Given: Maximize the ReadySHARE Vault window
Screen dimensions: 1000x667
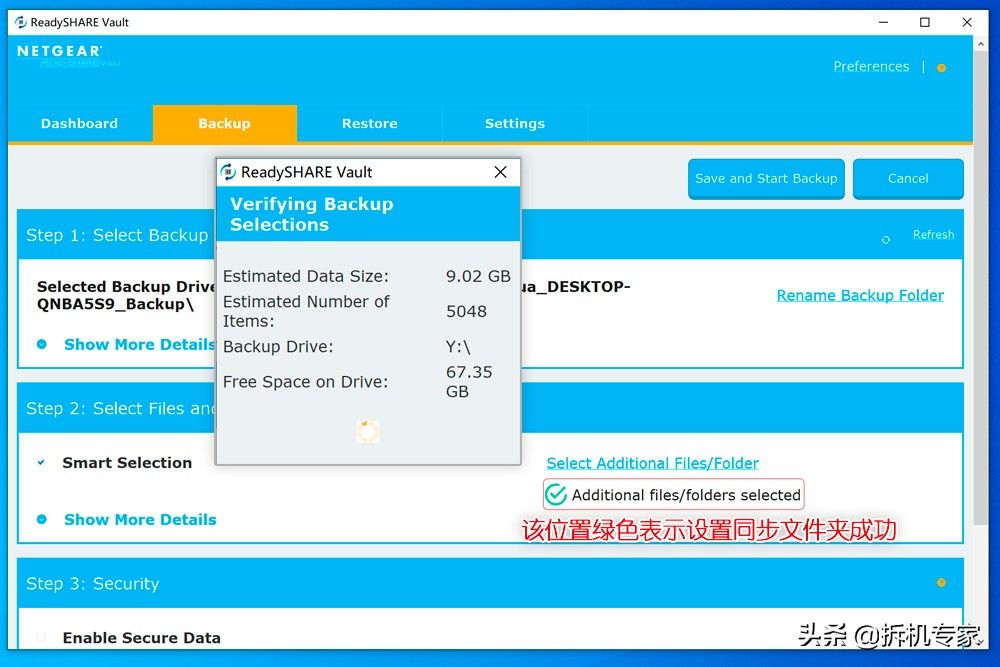Looking at the screenshot, I should pyautogui.click(x=925, y=22).
